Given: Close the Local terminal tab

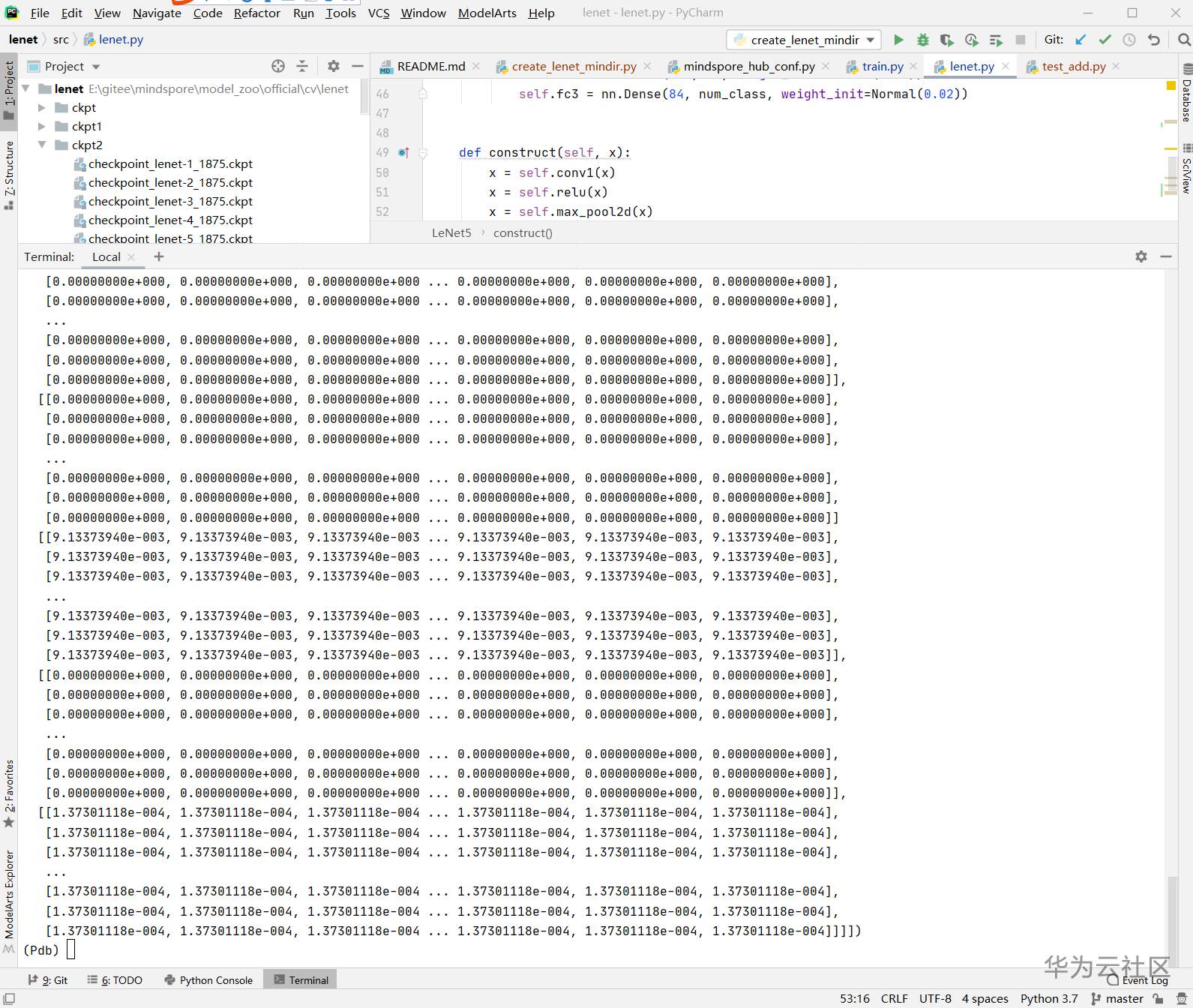Looking at the screenshot, I should point(131,256).
